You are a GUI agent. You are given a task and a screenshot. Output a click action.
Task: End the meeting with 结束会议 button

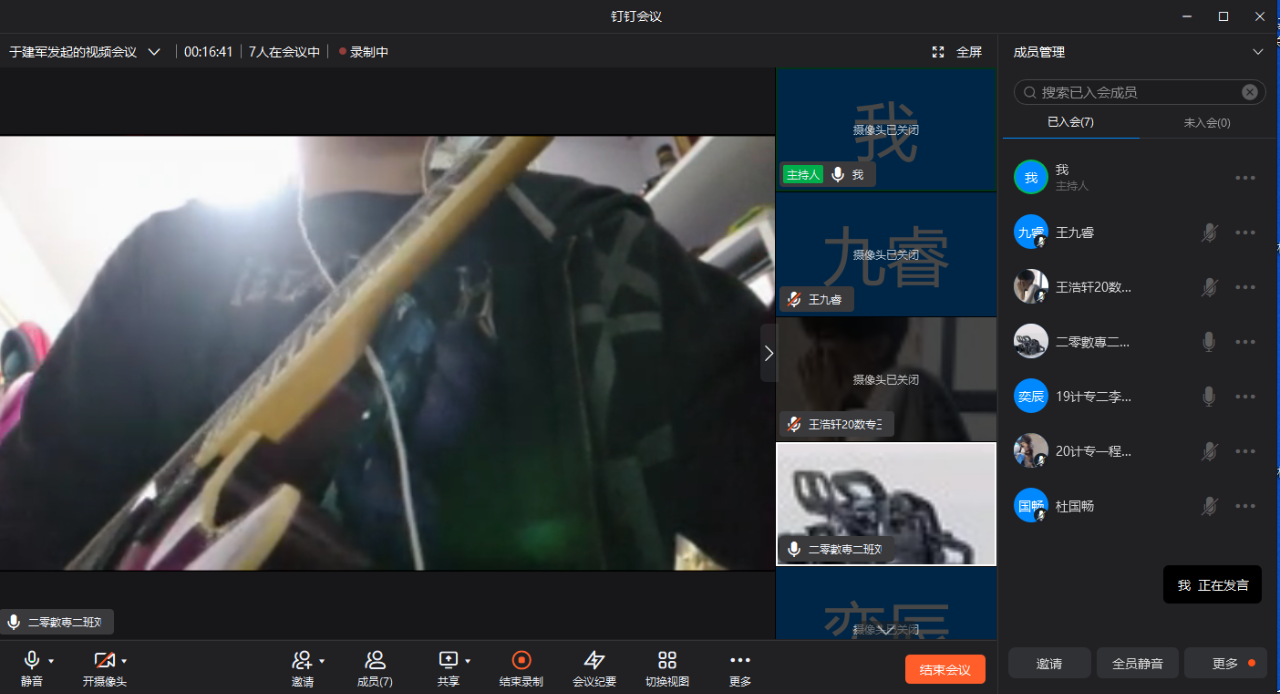tap(945, 669)
